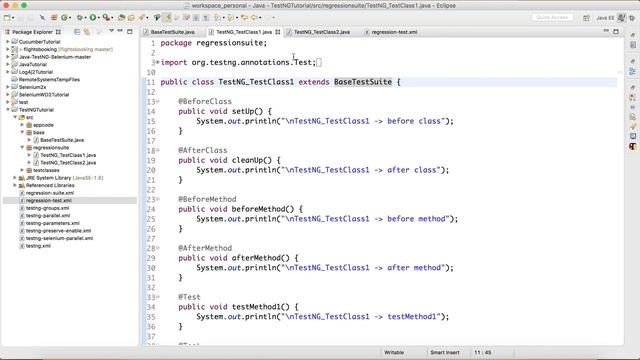This screenshot has height=360, width=640.
Task: Open the Run configurations dropdown arrow
Action: pos(99,18)
